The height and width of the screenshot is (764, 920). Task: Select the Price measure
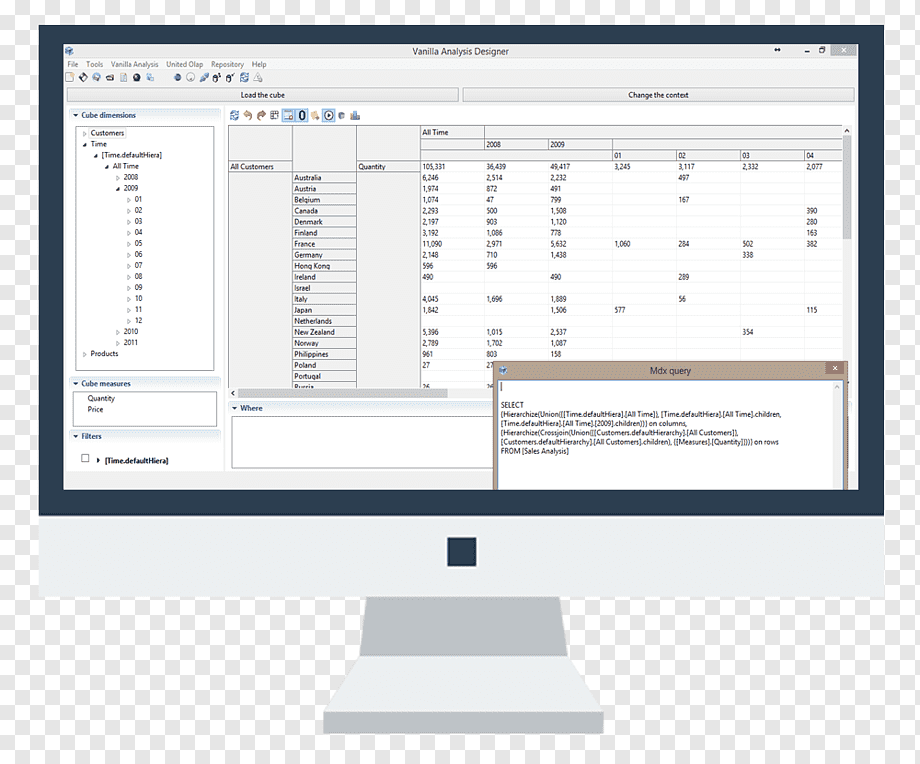[95, 410]
